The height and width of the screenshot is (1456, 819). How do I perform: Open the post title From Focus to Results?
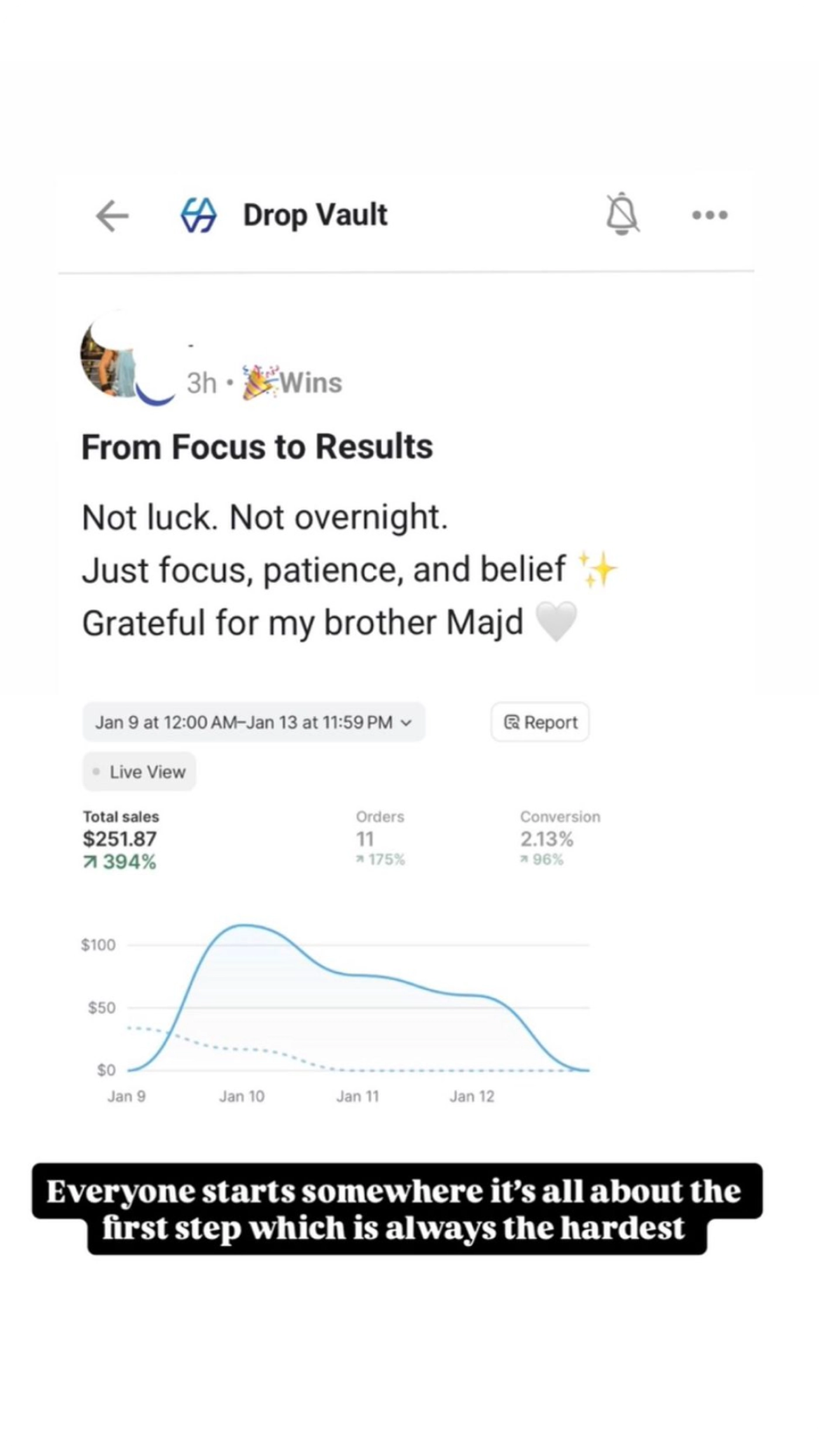pyautogui.click(x=257, y=447)
